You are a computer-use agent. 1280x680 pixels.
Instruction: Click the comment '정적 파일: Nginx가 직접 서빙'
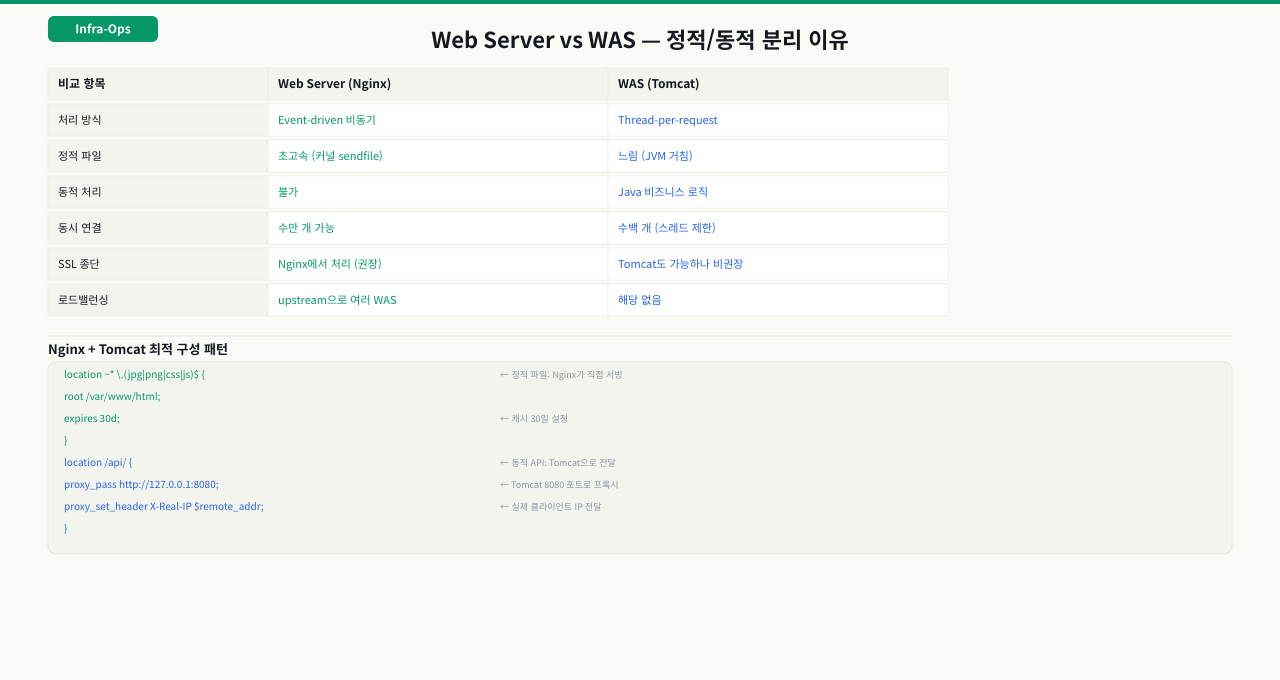(x=567, y=375)
